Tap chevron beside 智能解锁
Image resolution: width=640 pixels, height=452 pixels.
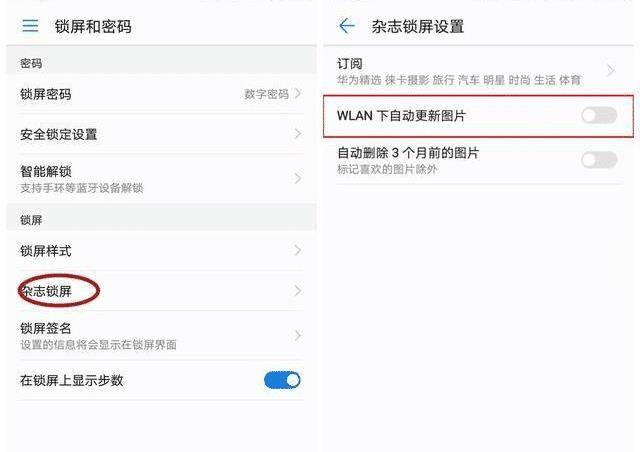(x=298, y=178)
